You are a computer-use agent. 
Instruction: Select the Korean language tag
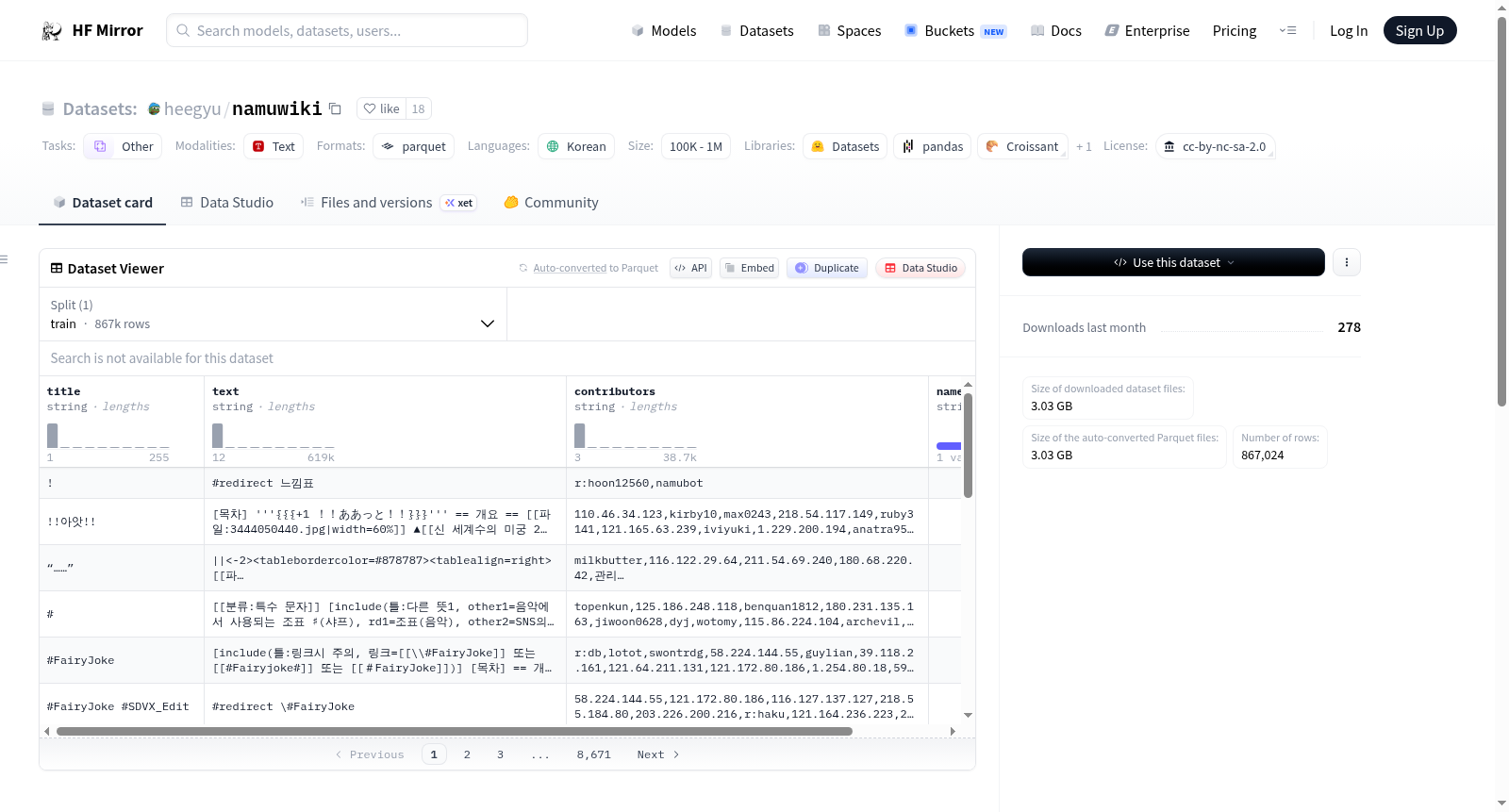click(x=576, y=146)
